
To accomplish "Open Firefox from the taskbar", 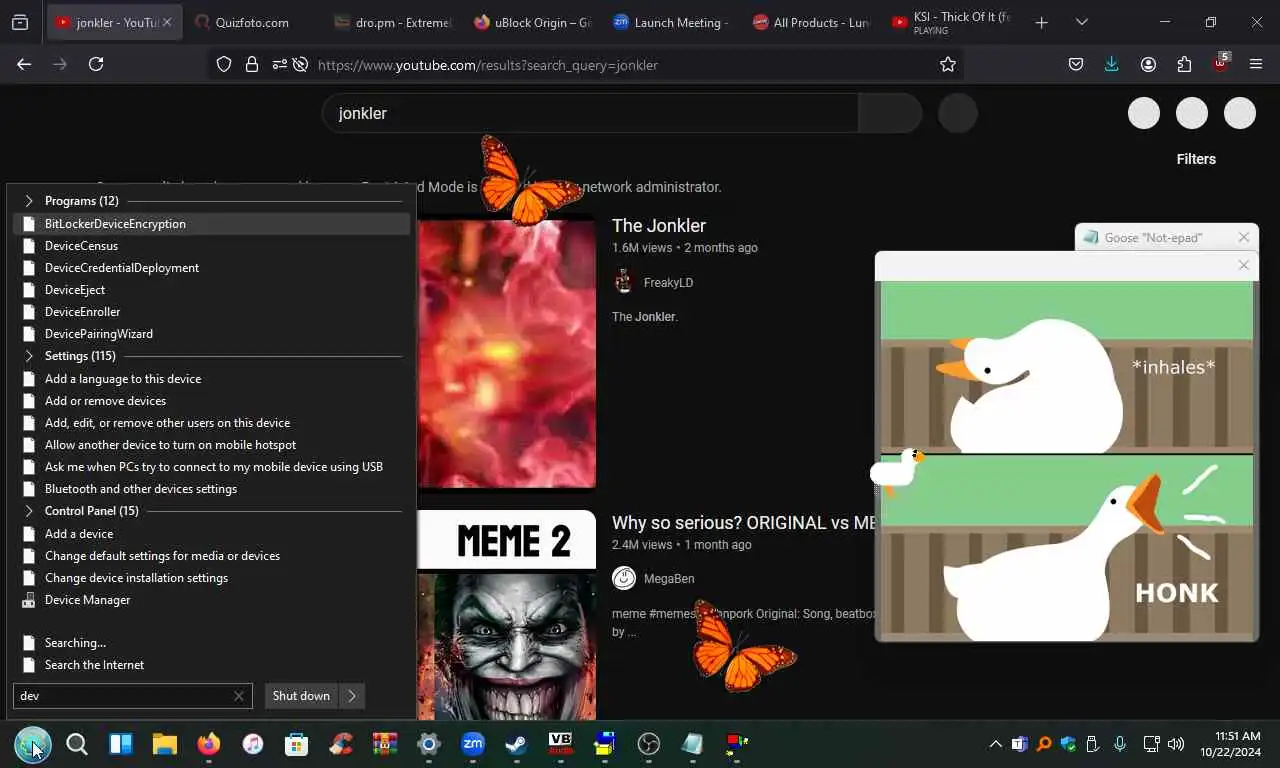I will pos(209,744).
